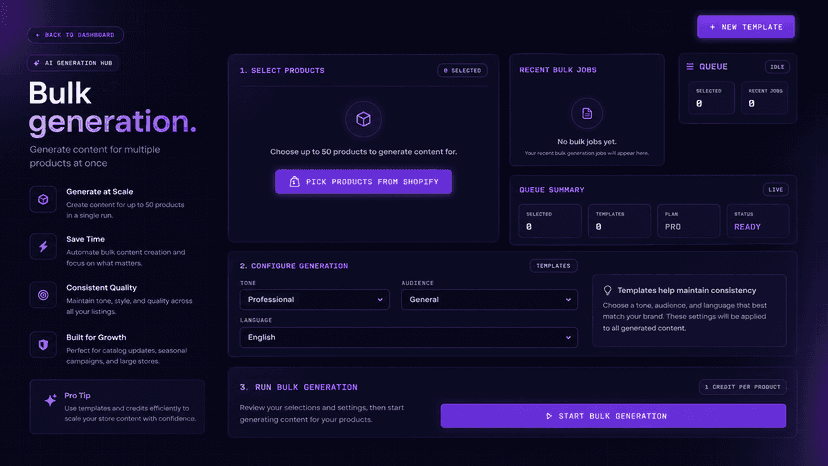Go back to dashboard
Image resolution: width=828 pixels, height=466 pixels.
pos(76,35)
